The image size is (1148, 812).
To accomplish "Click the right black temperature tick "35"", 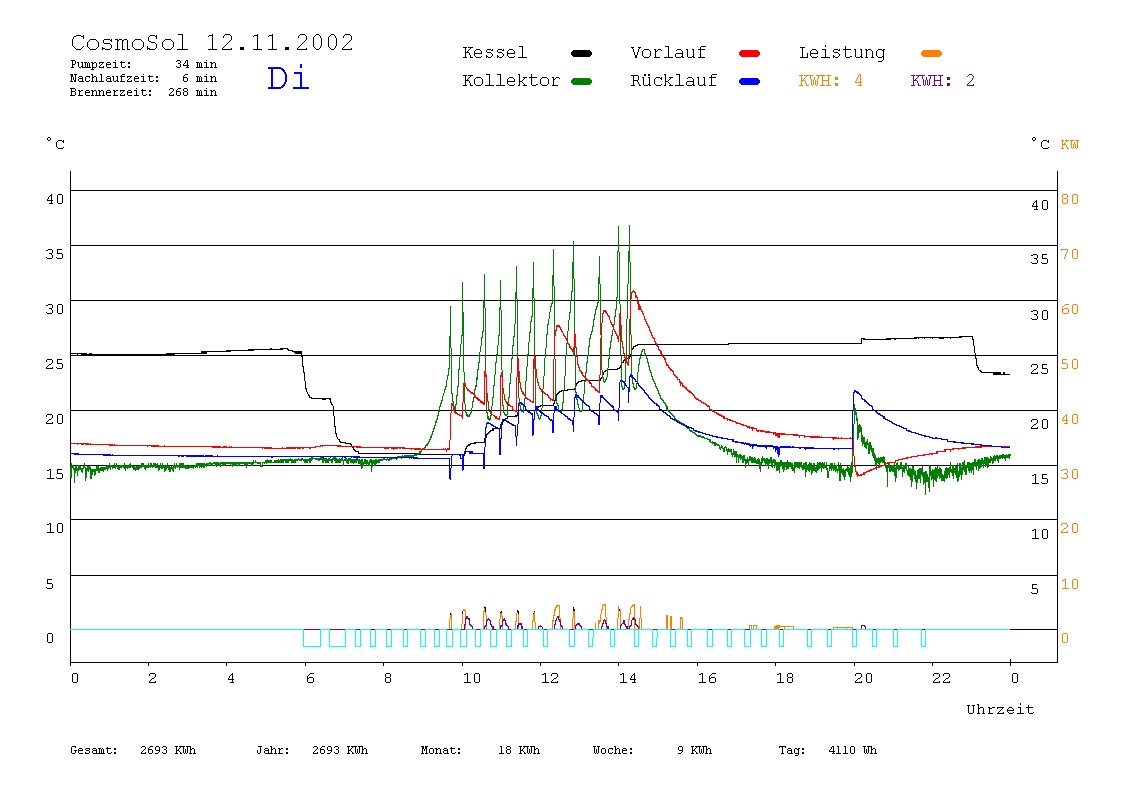I will click(1040, 259).
